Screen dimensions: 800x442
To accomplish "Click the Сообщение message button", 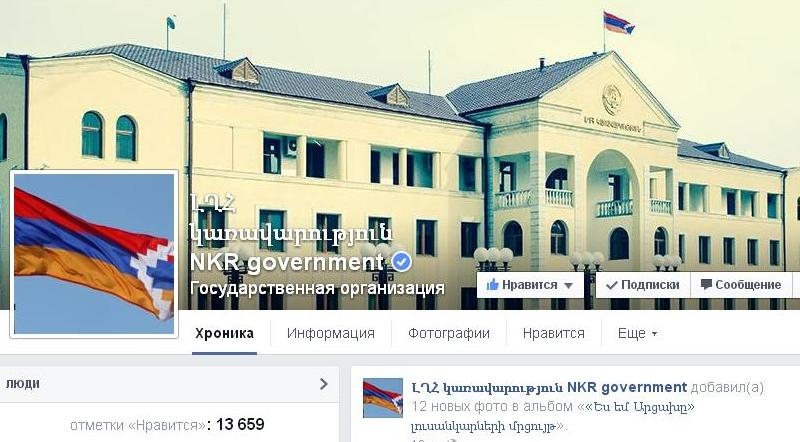I will [741, 285].
